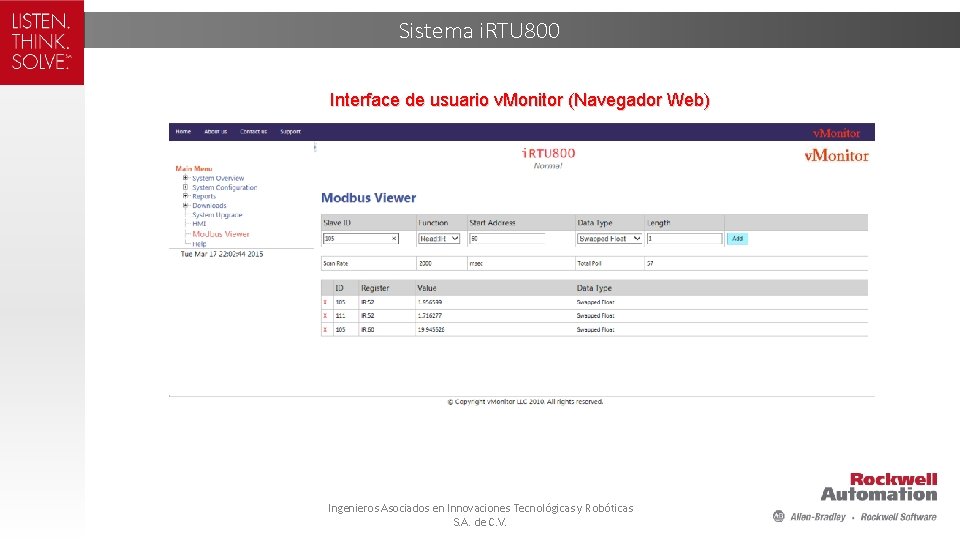This screenshot has height=540, width=960.
Task: Expand the System Overview tree node
Action: coord(186,178)
